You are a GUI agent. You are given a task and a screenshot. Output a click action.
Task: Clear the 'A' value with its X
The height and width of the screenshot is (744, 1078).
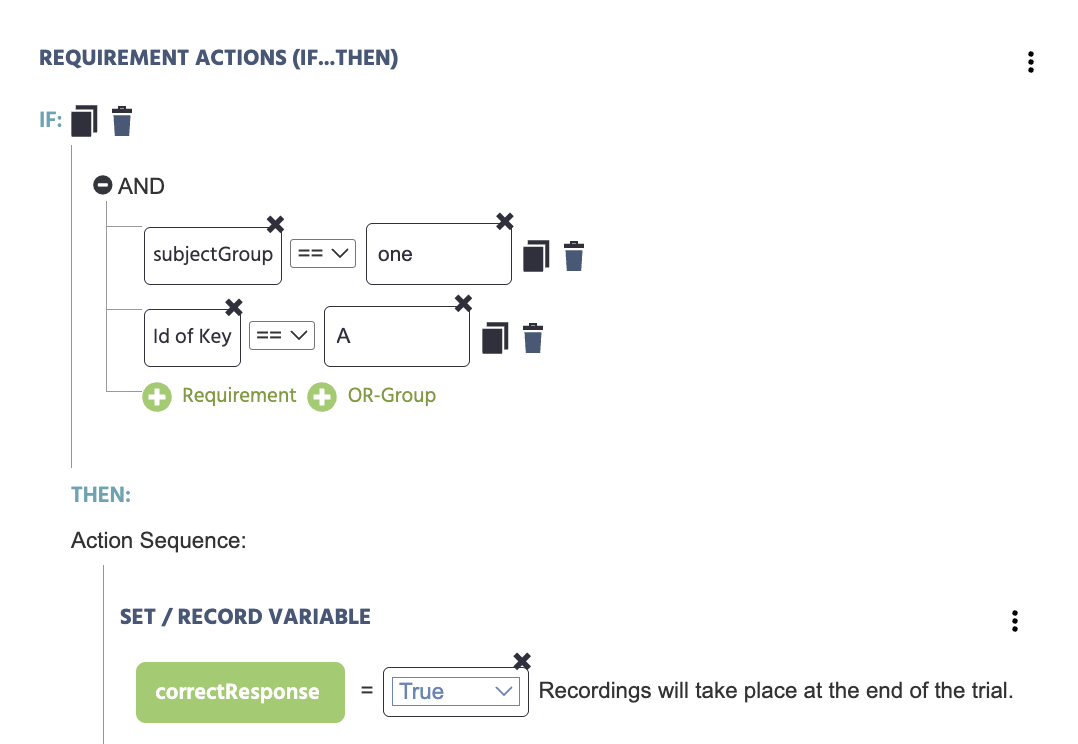[x=463, y=302]
